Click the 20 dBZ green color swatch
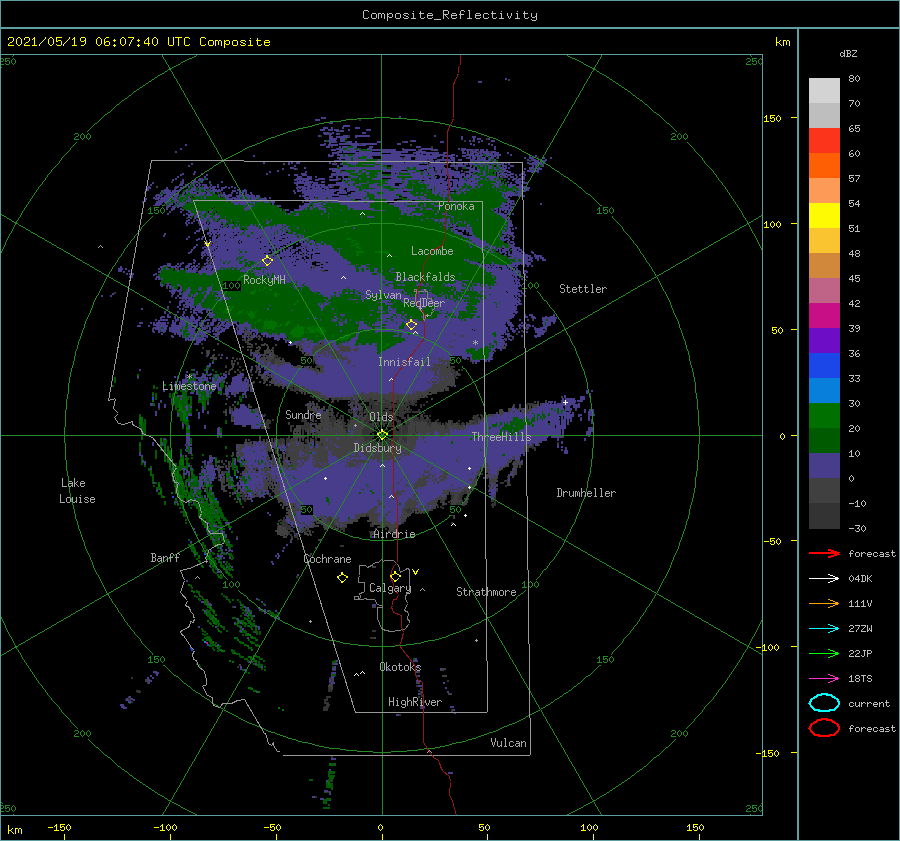This screenshot has width=900, height=841. point(824,440)
